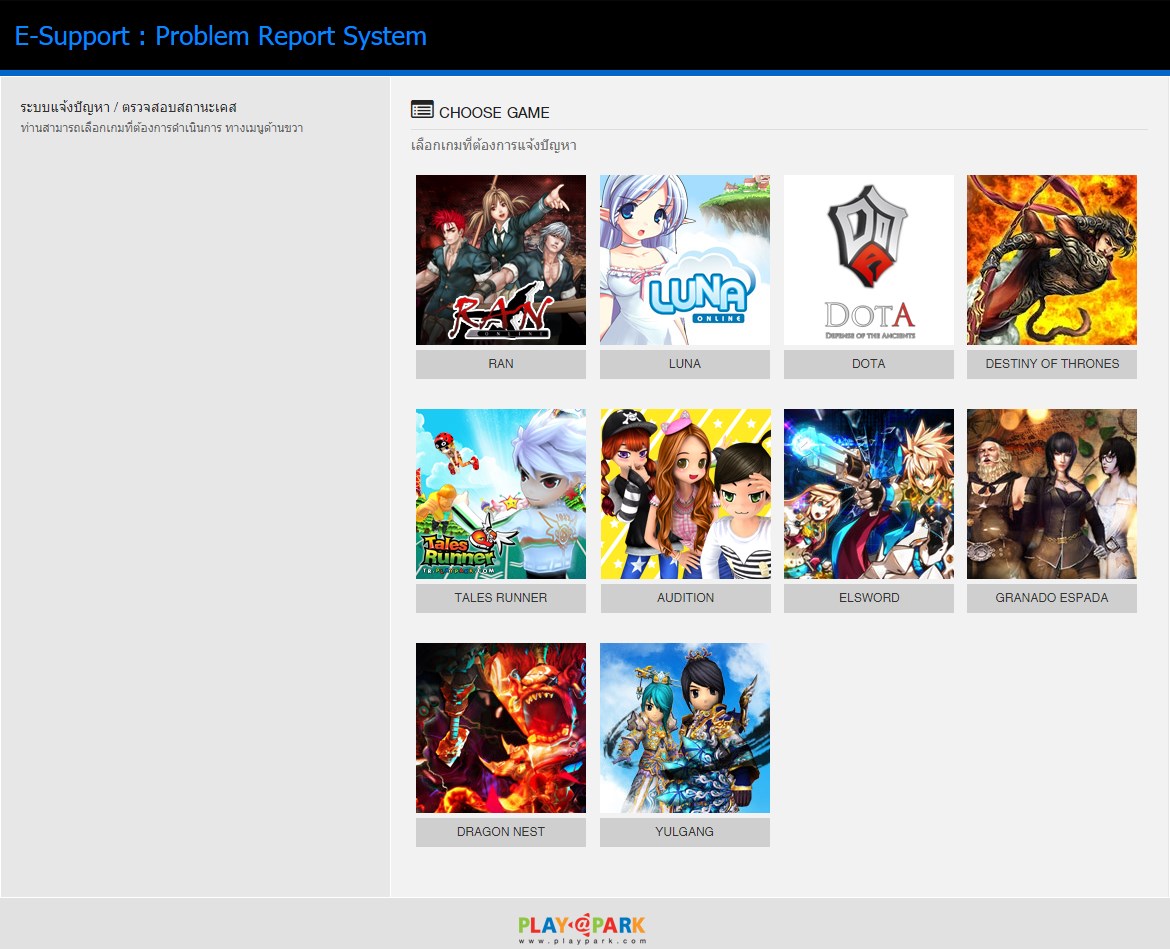
Task: Pick the Destiny of Thrones artwork
Action: (1052, 260)
